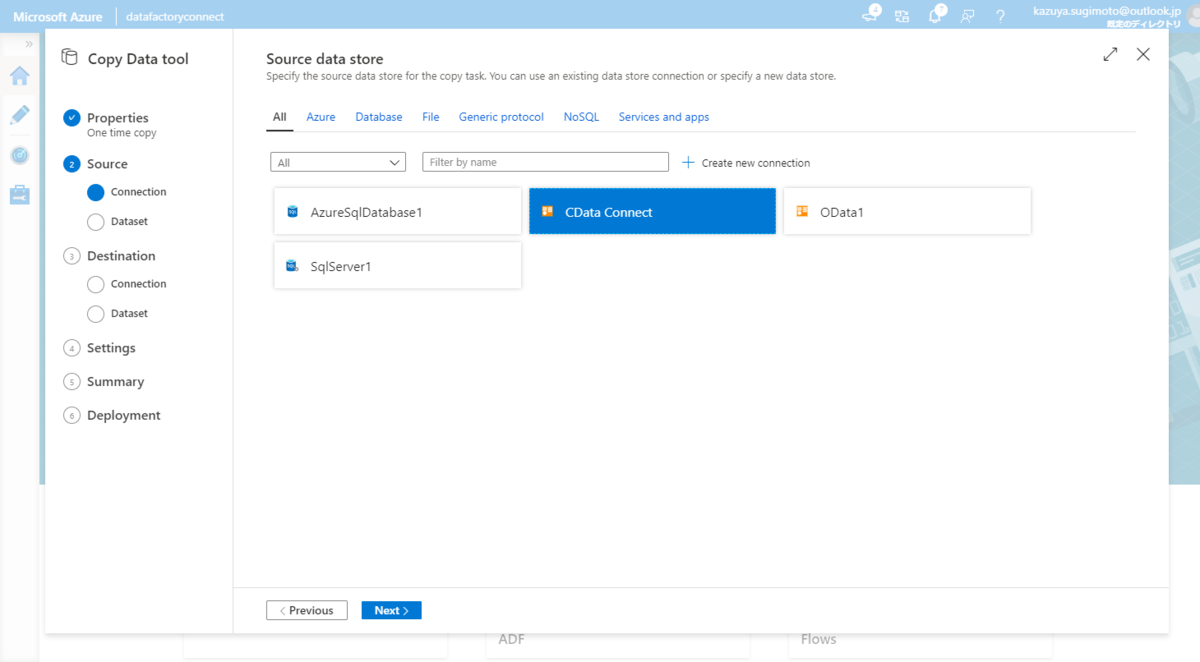Select the OData1 connection tile
The image size is (1200, 662).
907,211
